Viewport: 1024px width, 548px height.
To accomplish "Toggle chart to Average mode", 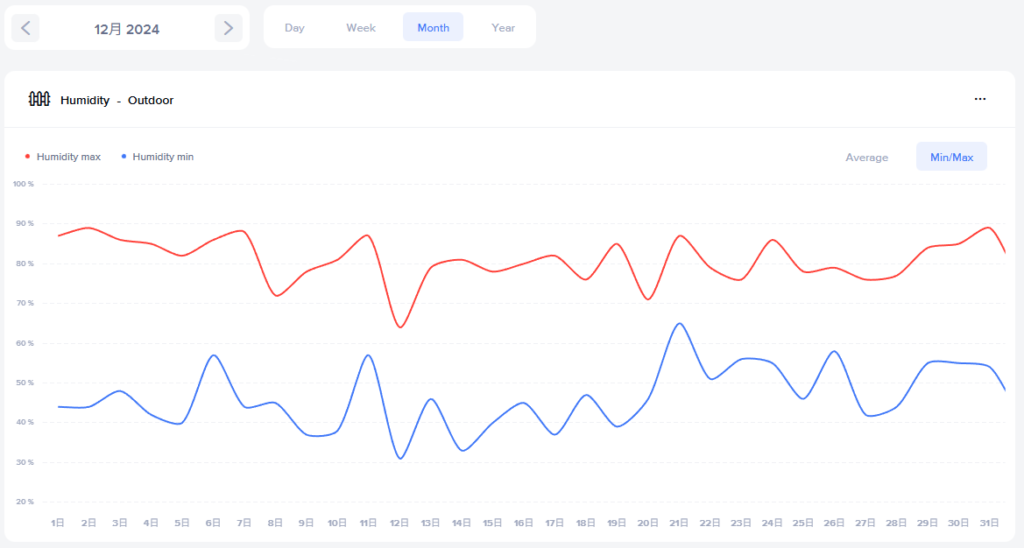I will pyautogui.click(x=866, y=157).
